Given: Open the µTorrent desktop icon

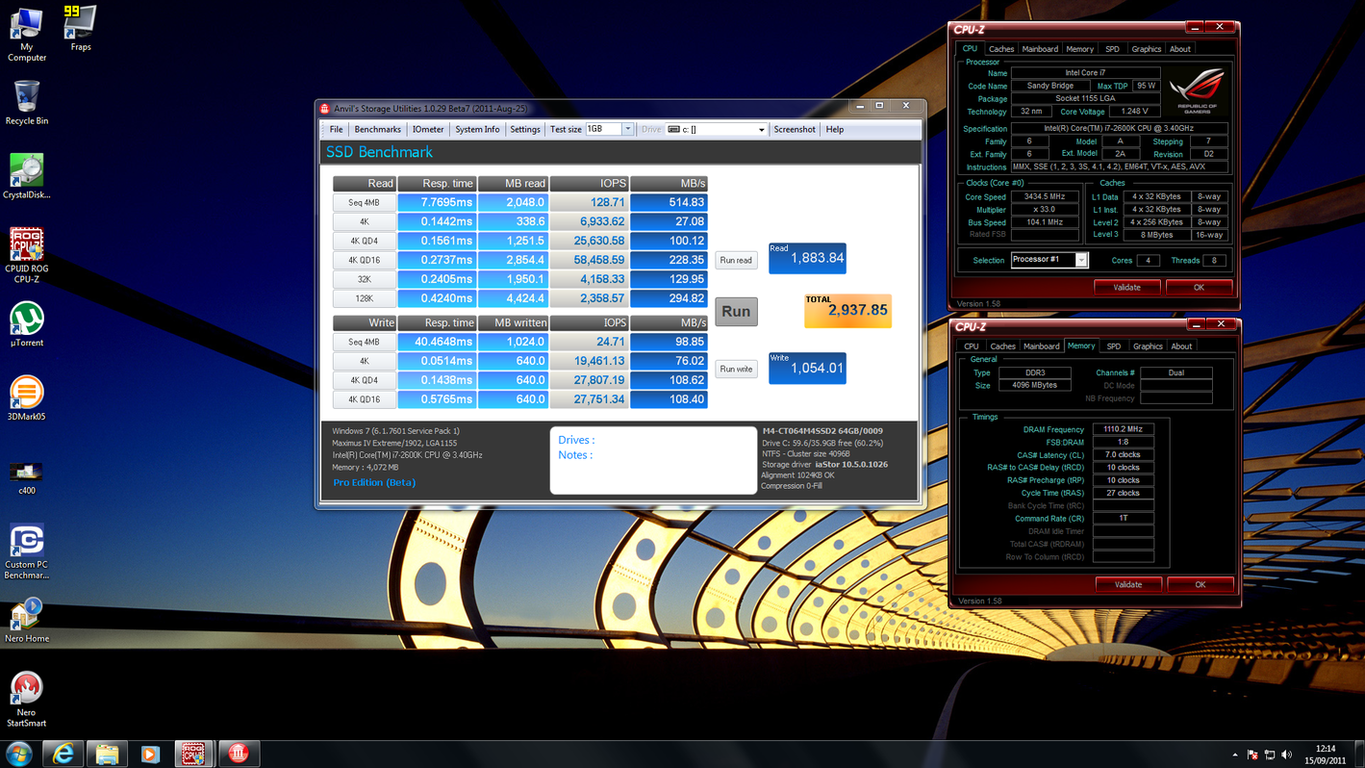Looking at the screenshot, I should tap(27, 324).
